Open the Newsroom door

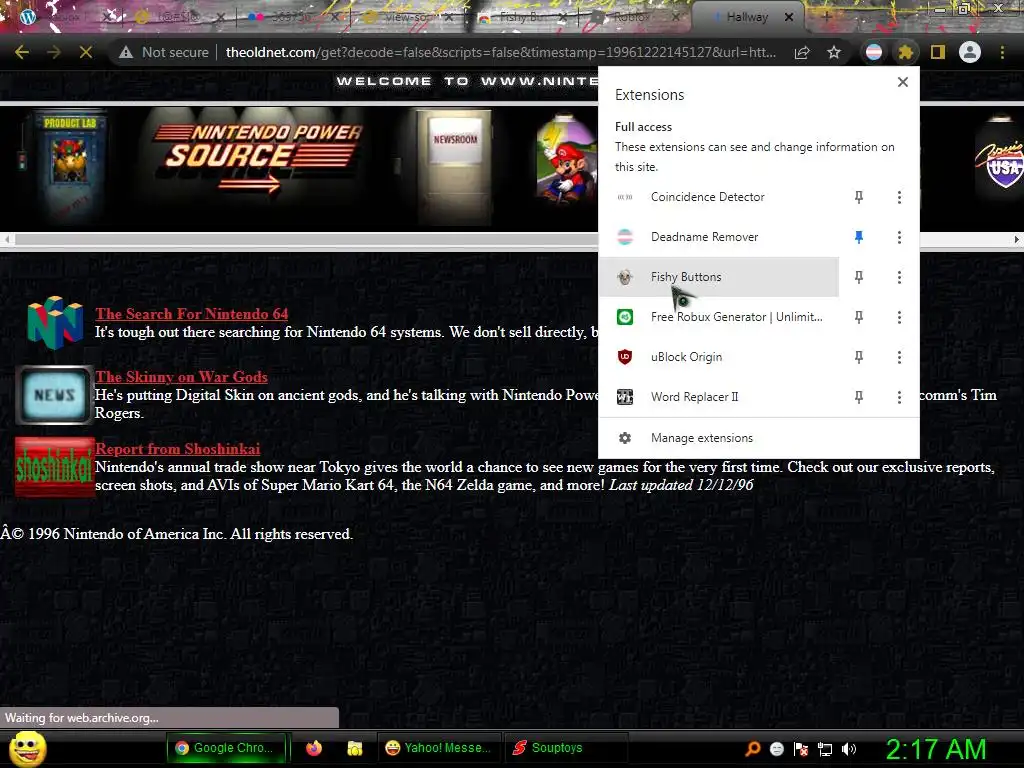[x=455, y=167]
